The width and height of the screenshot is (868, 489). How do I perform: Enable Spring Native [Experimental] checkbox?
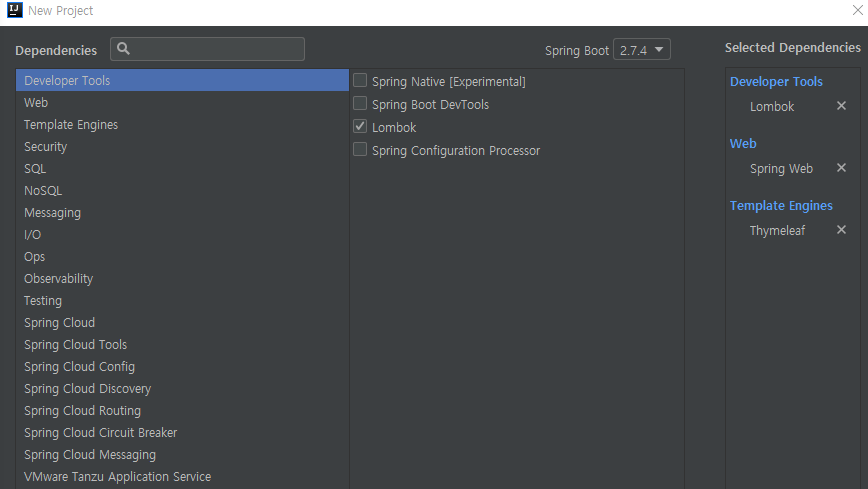(360, 81)
